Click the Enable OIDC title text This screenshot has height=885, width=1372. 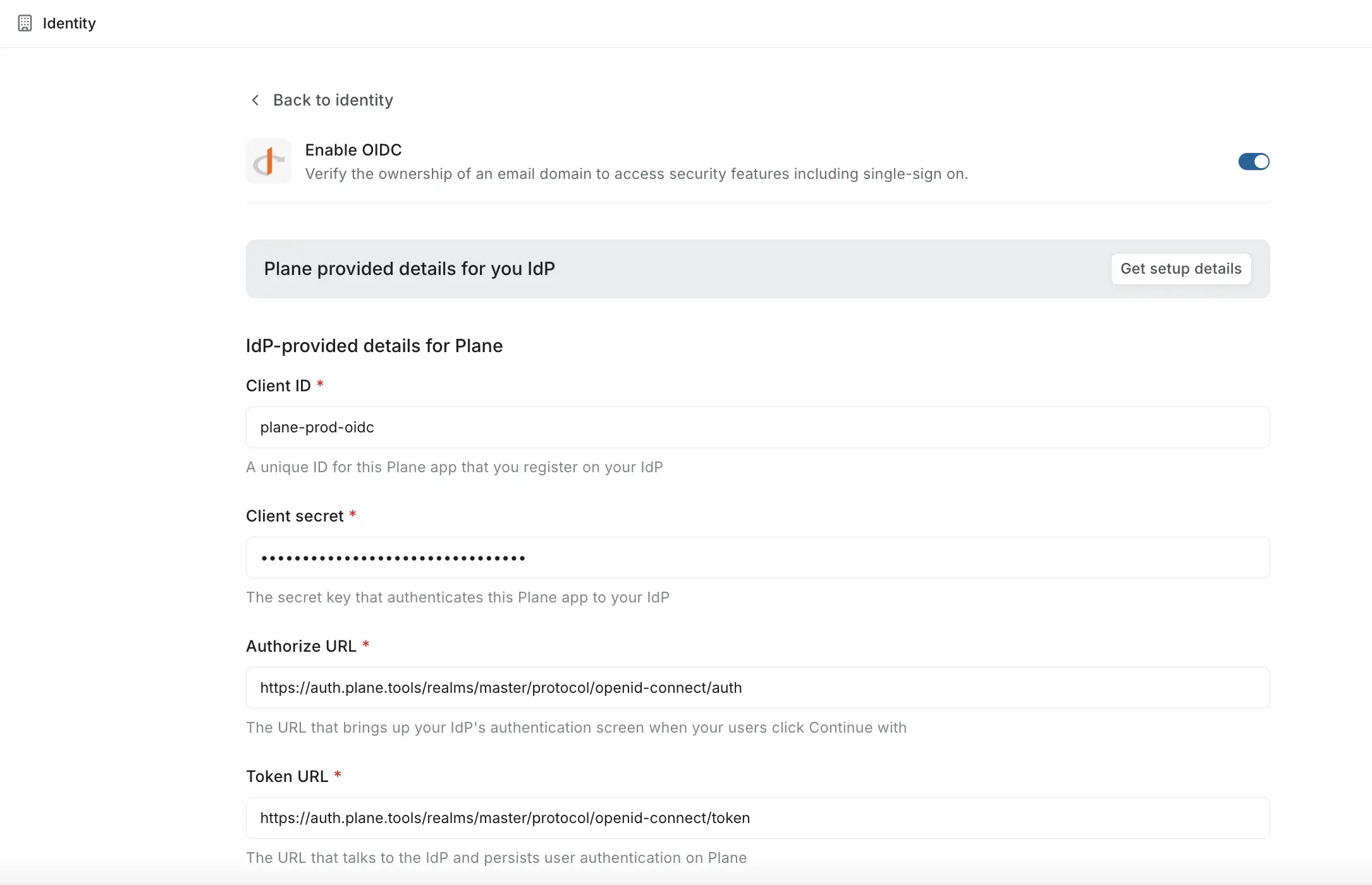353,150
